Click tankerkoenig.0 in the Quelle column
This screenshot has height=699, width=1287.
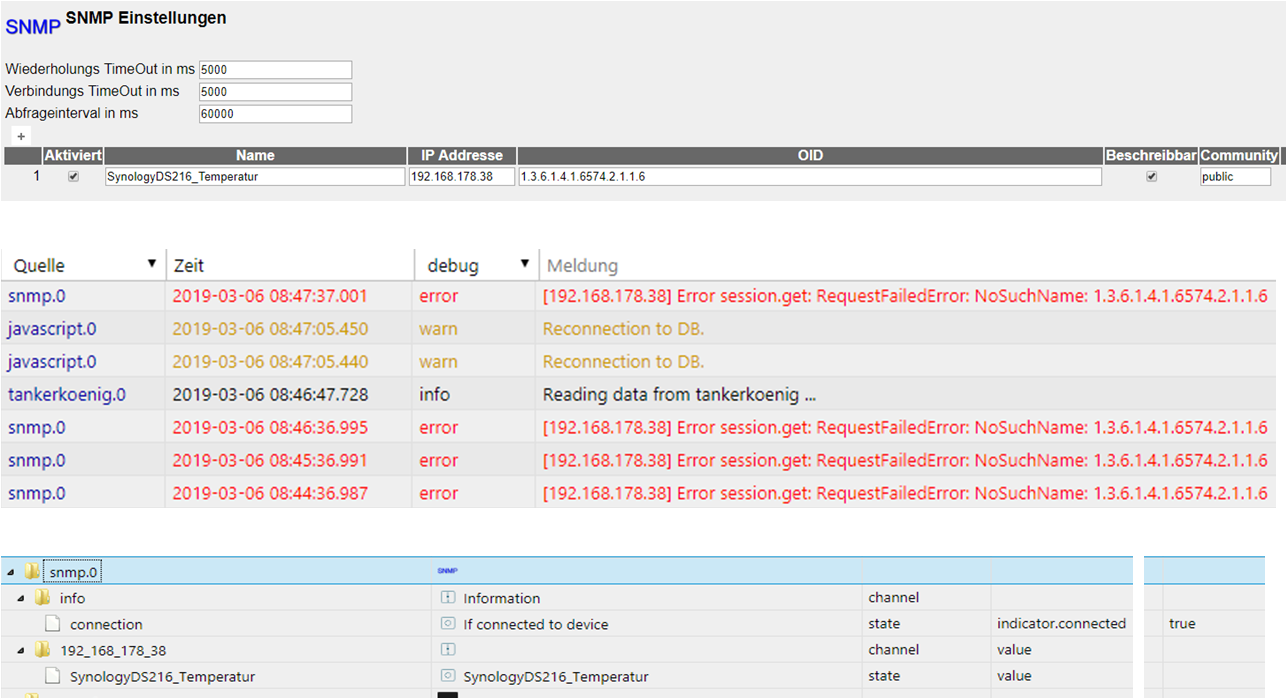coord(67,395)
